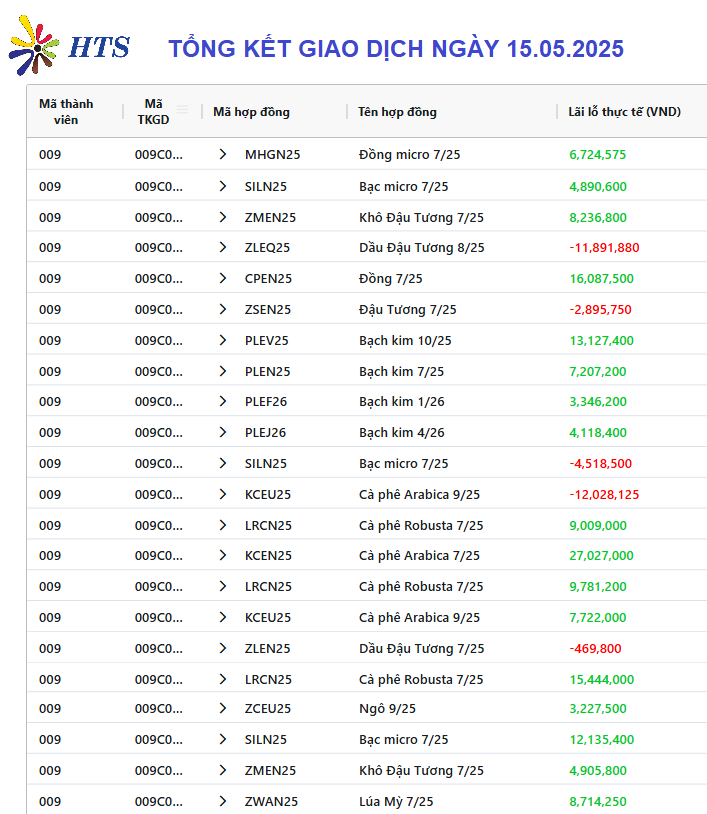Image resolution: width=707 pixels, height=814 pixels.
Task: Expand the SILN25 row showing -4,518,500
Action: tap(223, 464)
